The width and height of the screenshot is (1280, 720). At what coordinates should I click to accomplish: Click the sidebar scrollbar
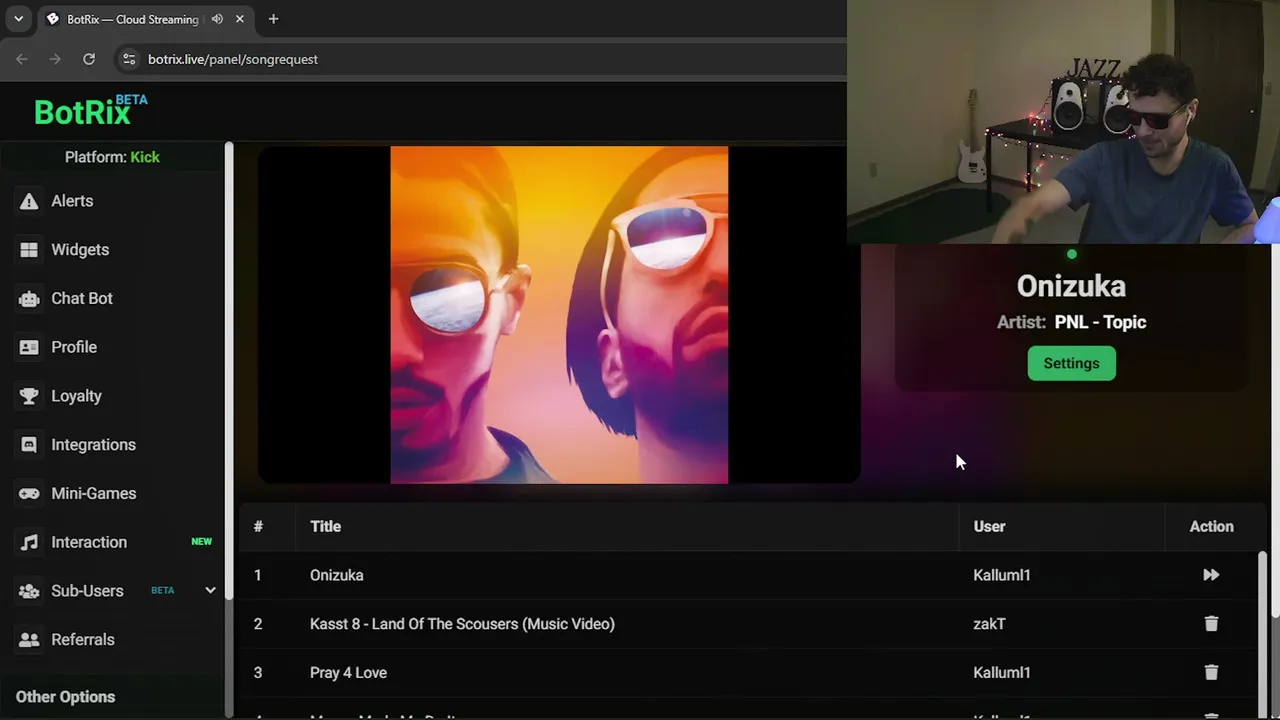229,370
